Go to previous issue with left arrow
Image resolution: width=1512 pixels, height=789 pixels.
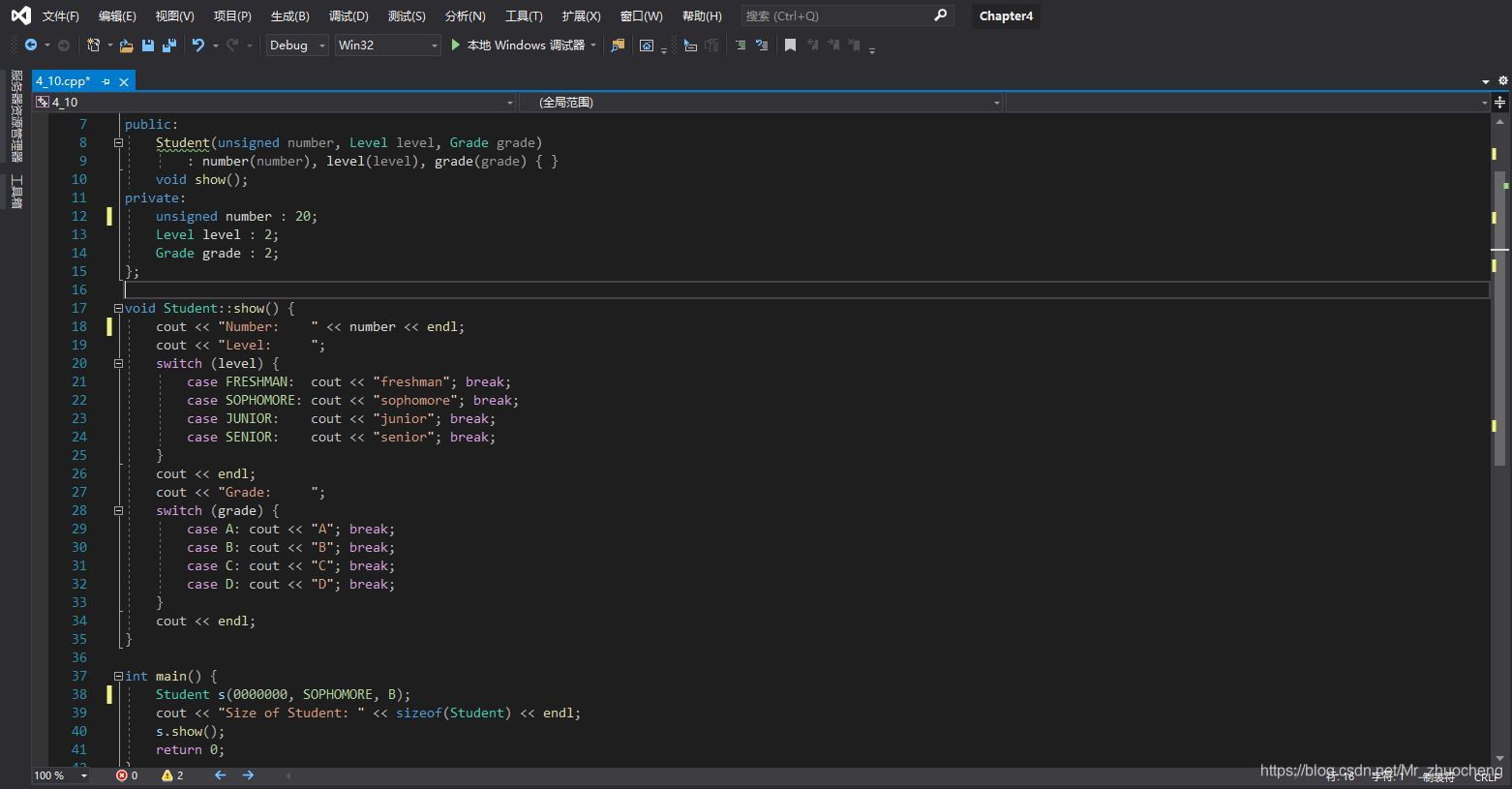220,775
